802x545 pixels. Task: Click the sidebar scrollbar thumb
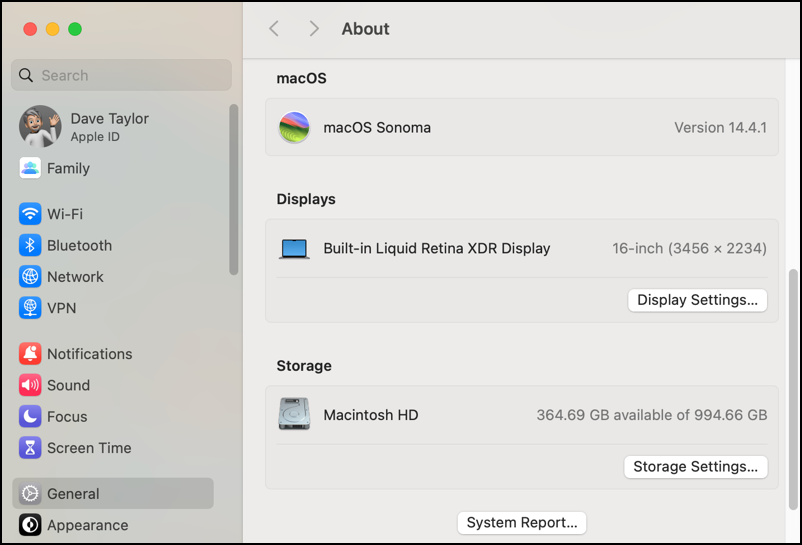[234, 190]
